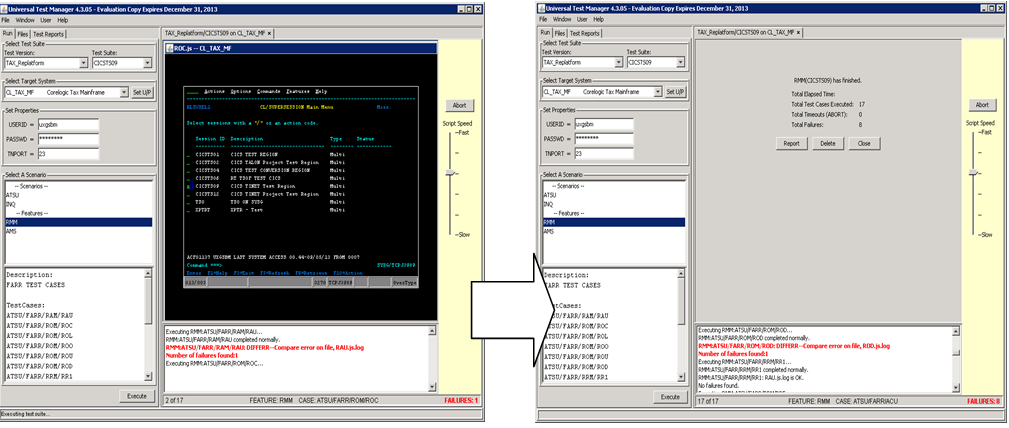Click Report button in results summary
Viewport: 1009px width, 428px height.
[x=791, y=144]
